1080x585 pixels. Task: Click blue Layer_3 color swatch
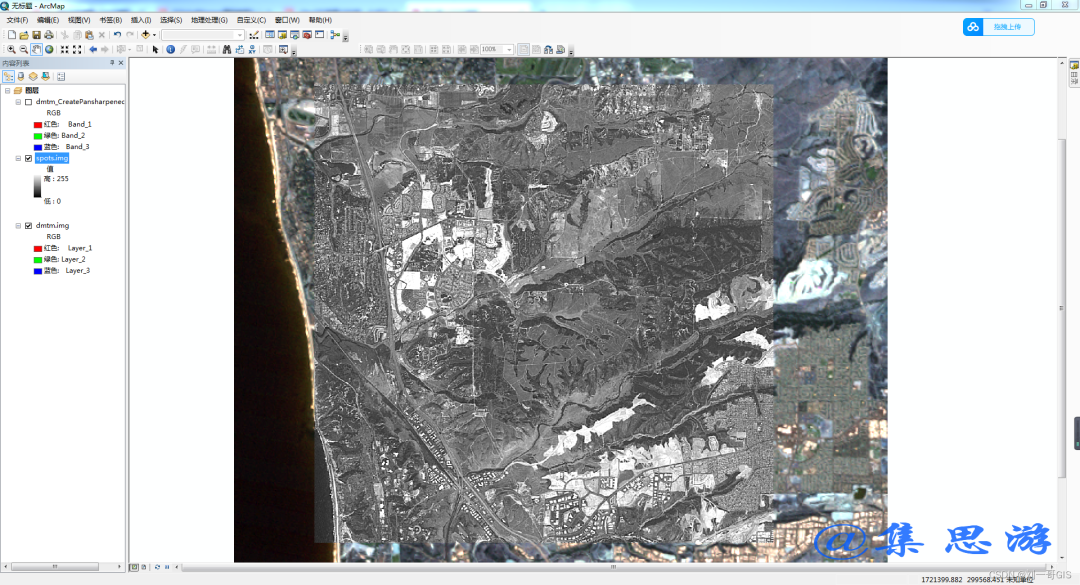coord(38,271)
